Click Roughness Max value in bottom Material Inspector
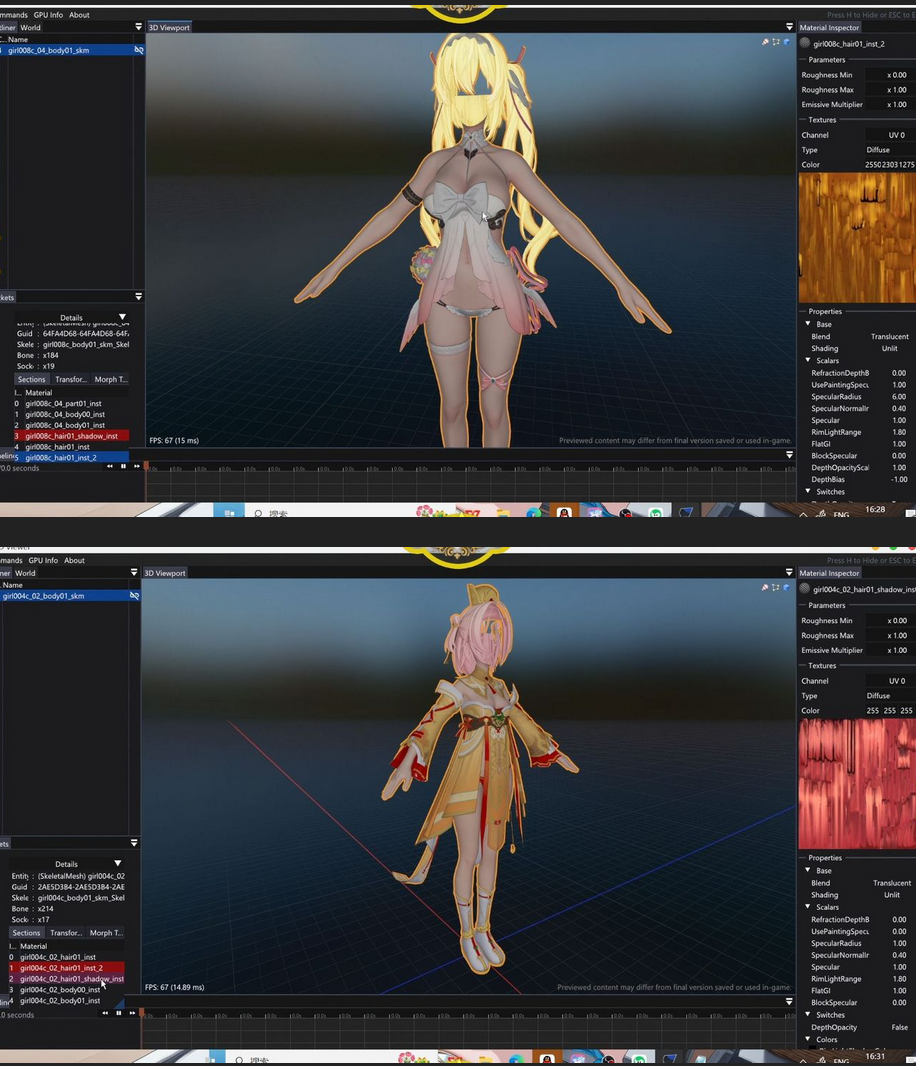 [x=890, y=636]
